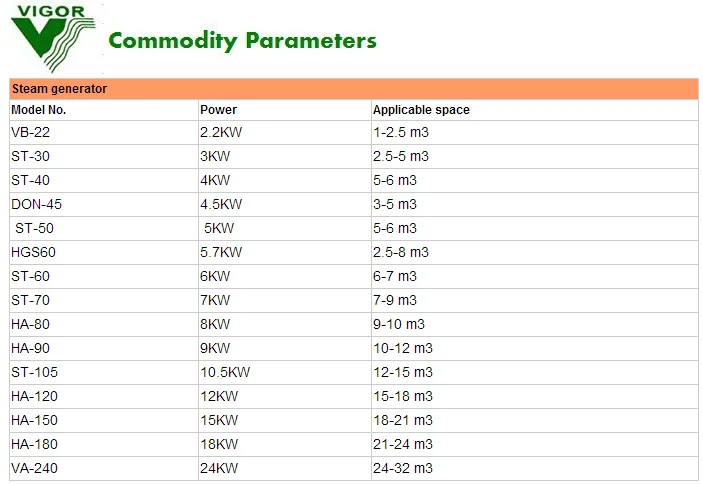The image size is (703, 484).
Task: Select the VB-22 model cell
Action: [x=104, y=133]
